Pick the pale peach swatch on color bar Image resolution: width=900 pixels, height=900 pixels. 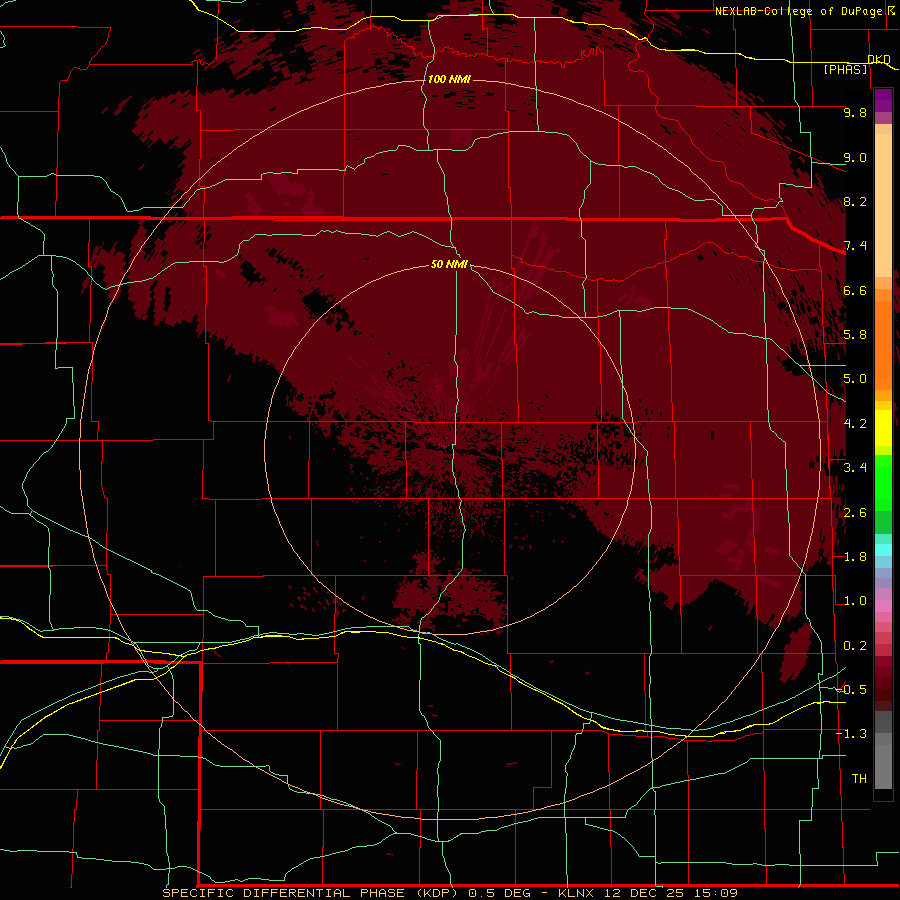[x=883, y=205]
